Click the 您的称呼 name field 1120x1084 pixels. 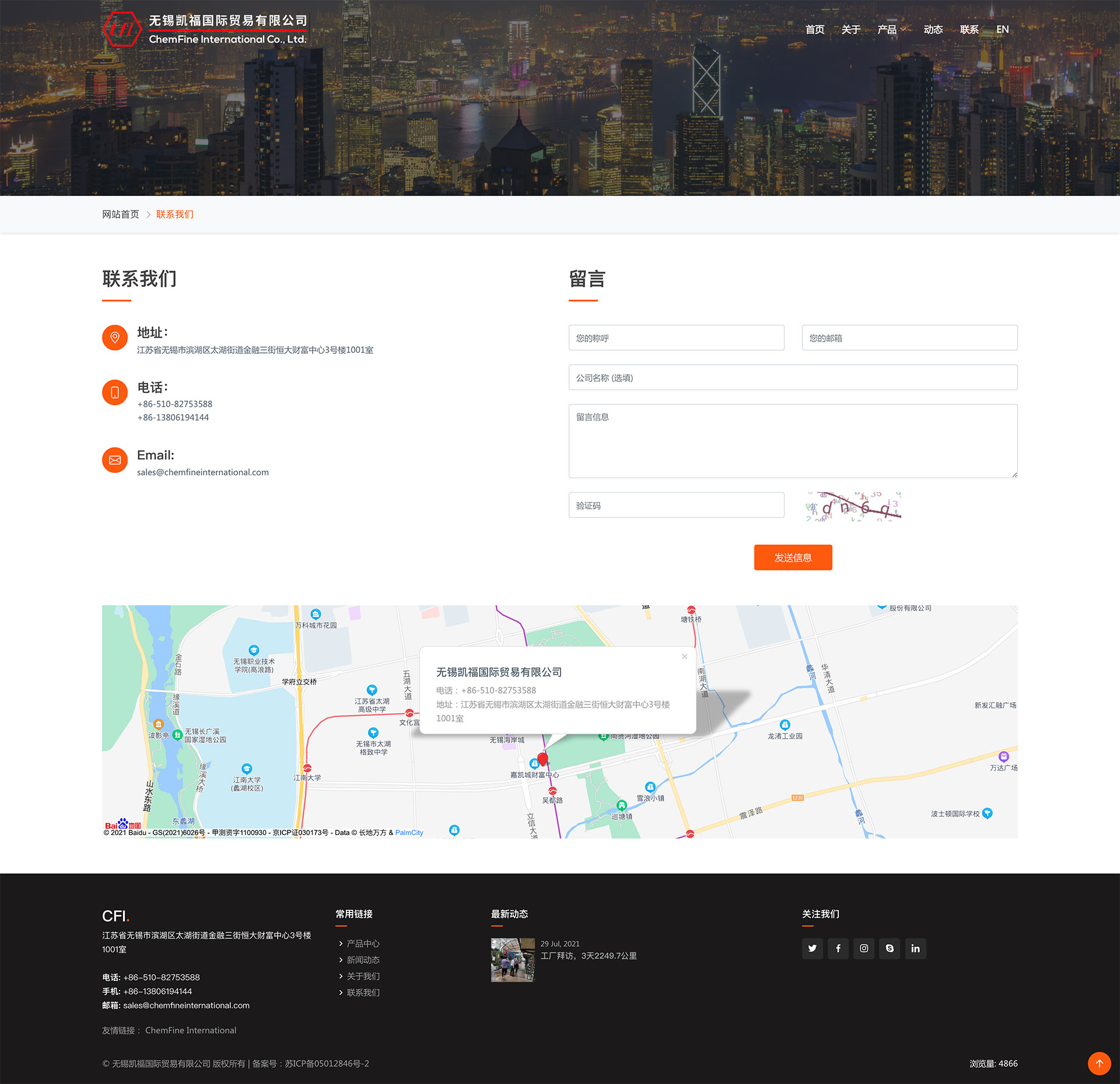click(x=676, y=338)
